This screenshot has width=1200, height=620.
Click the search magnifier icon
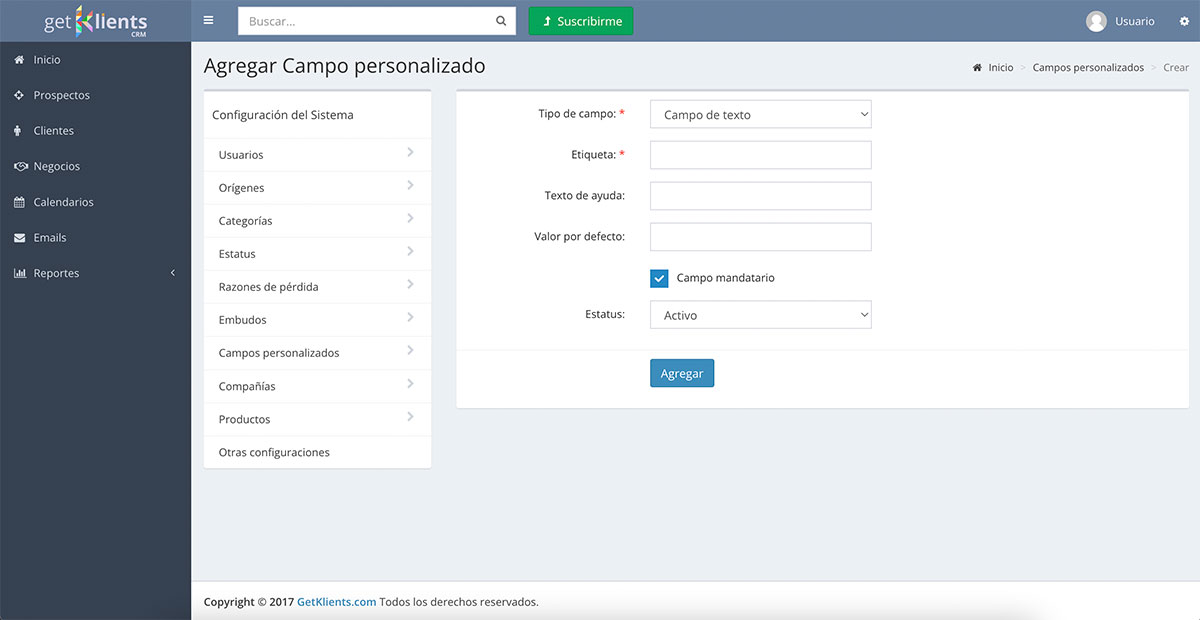tap(501, 21)
